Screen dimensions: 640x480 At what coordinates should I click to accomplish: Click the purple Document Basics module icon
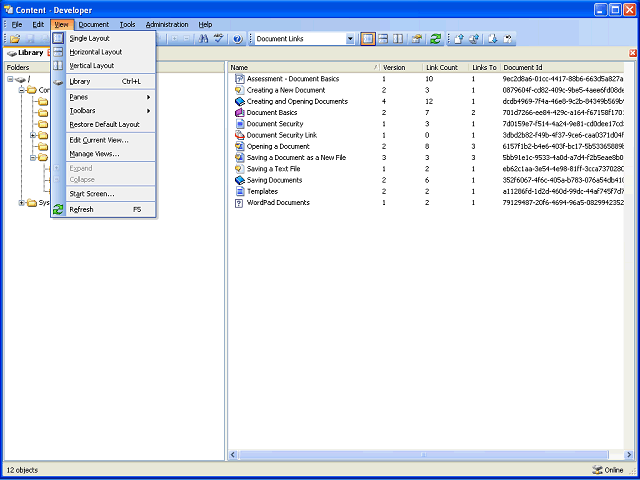click(x=239, y=113)
